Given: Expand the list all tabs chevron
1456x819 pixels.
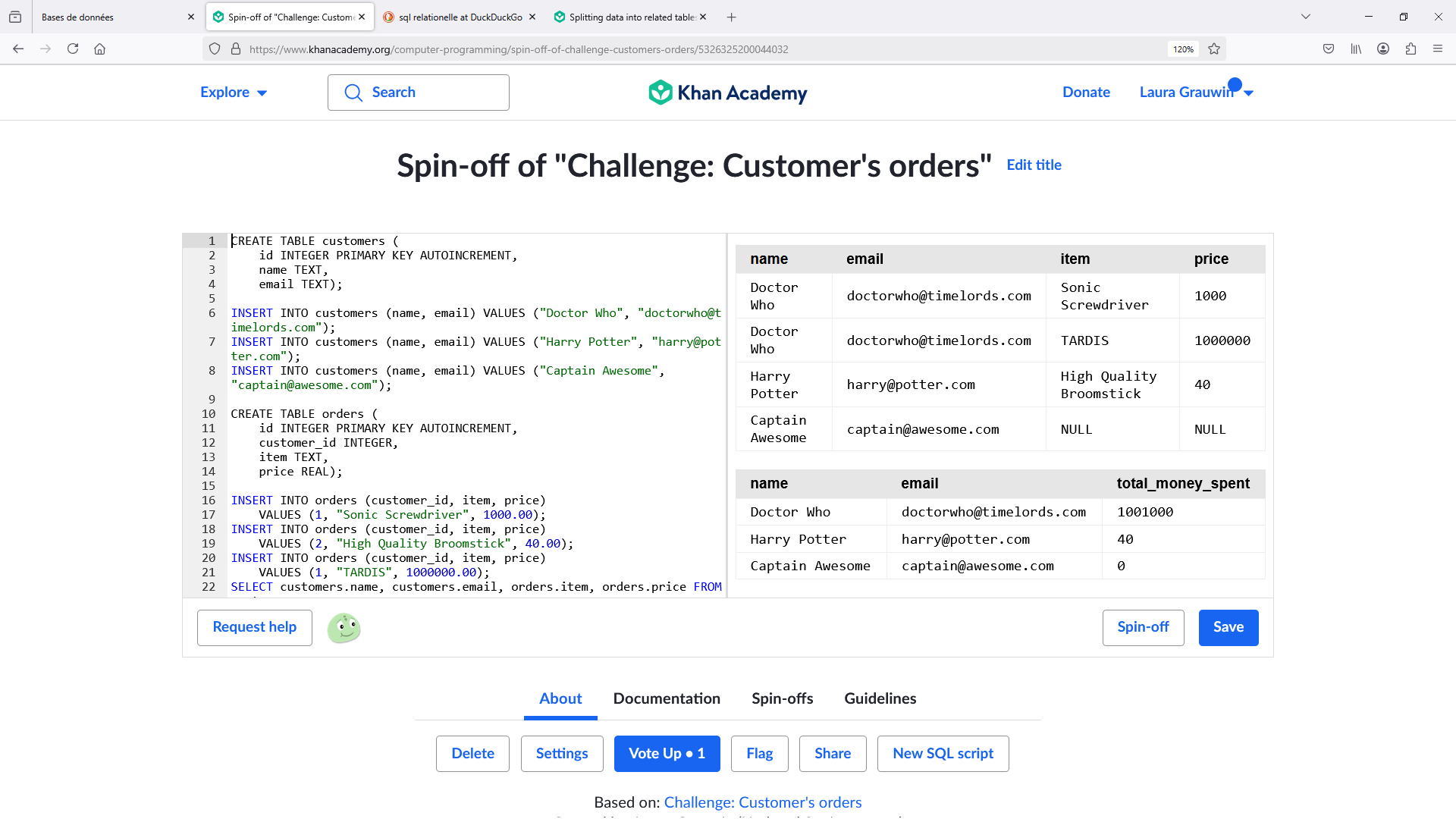Looking at the screenshot, I should coord(1306,17).
